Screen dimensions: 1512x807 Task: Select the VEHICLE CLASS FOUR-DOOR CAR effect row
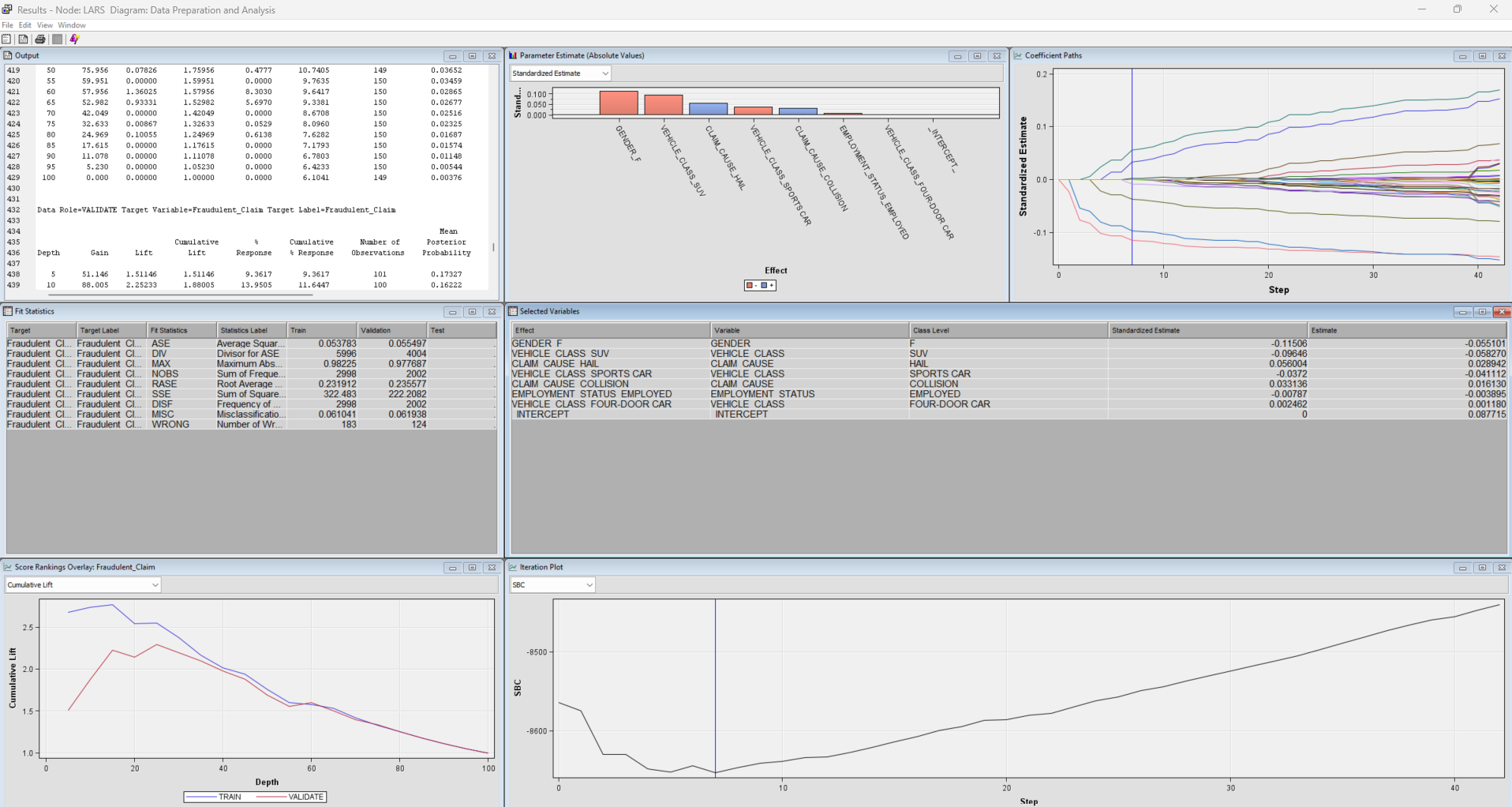(1009, 404)
